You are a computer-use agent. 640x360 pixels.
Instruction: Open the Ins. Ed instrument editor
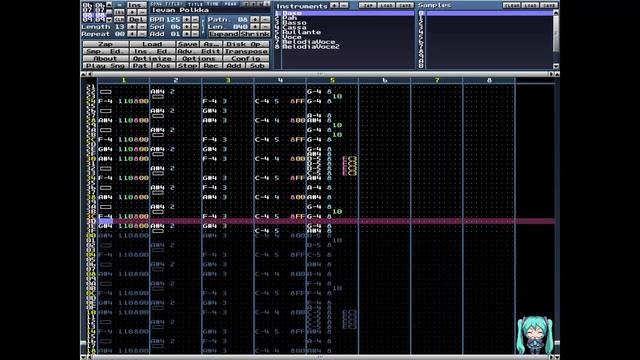[152, 51]
